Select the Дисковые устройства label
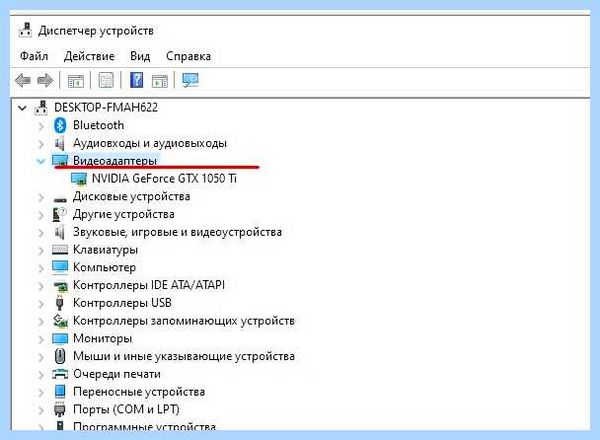Screen dimensions: 600x440 coord(131,196)
